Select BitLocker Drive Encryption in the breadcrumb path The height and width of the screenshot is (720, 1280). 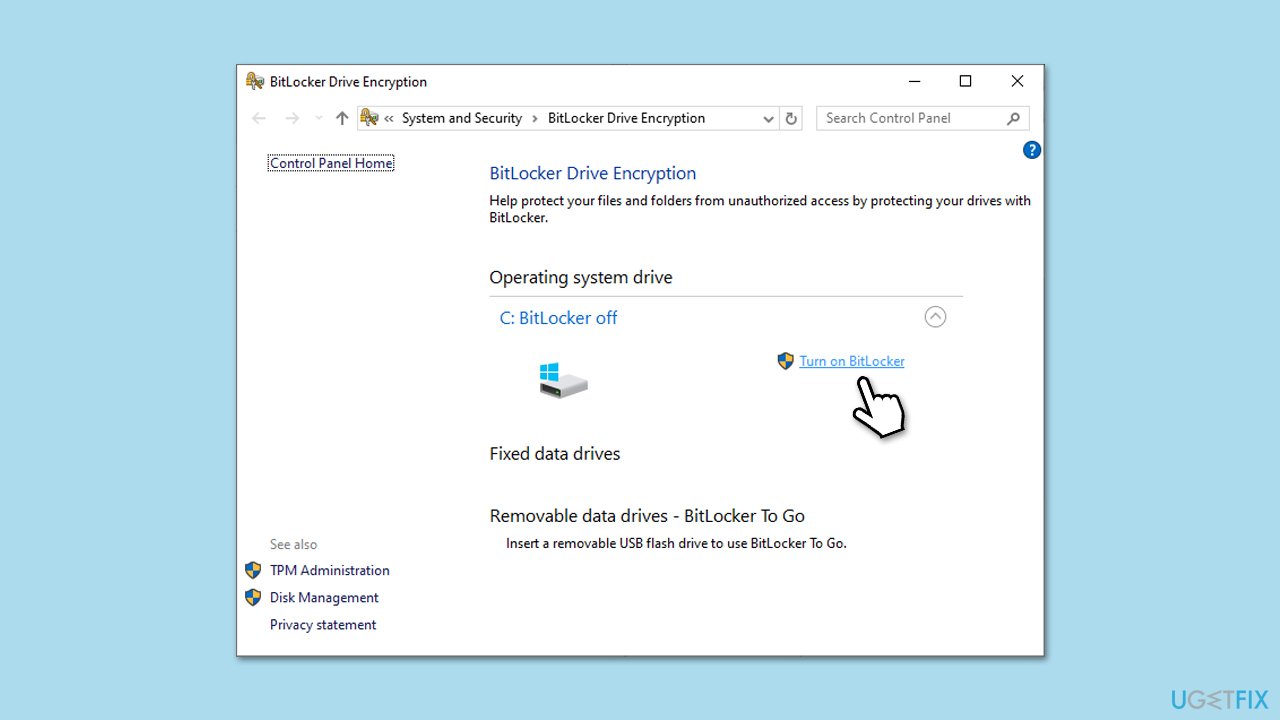pyautogui.click(x=626, y=118)
